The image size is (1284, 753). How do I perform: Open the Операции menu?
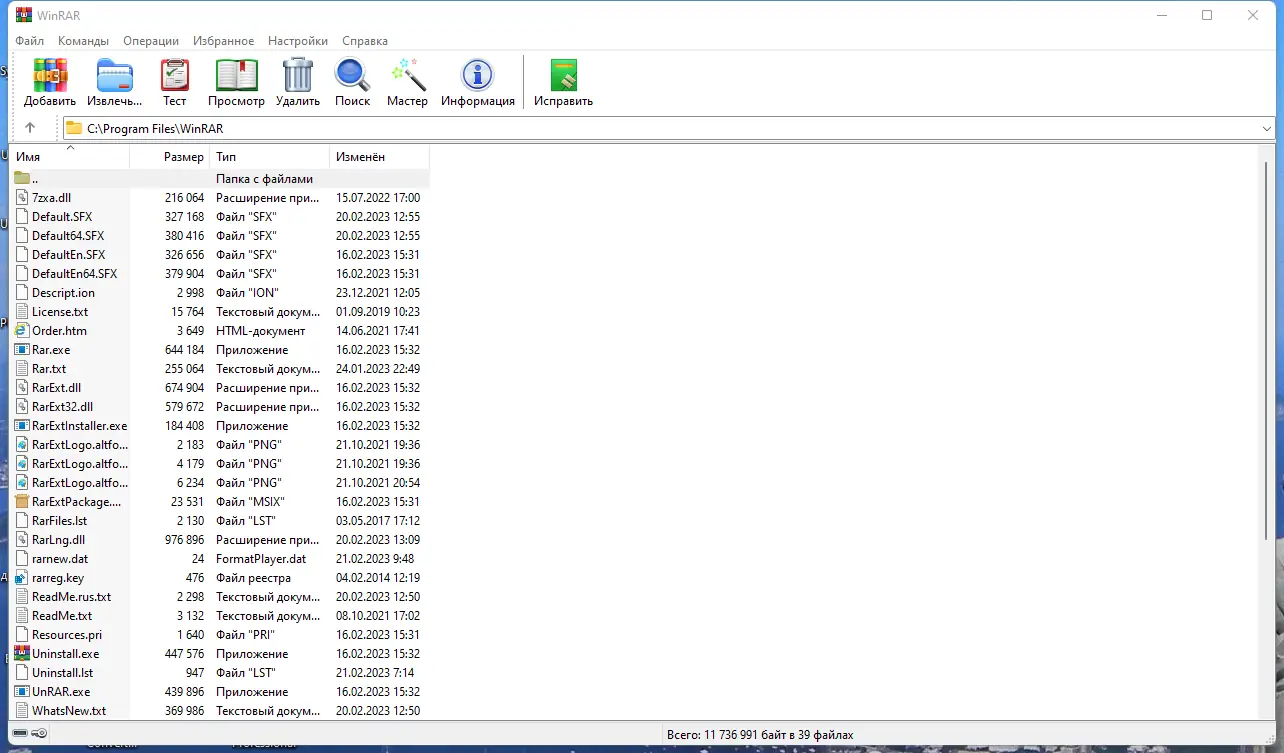coord(151,41)
